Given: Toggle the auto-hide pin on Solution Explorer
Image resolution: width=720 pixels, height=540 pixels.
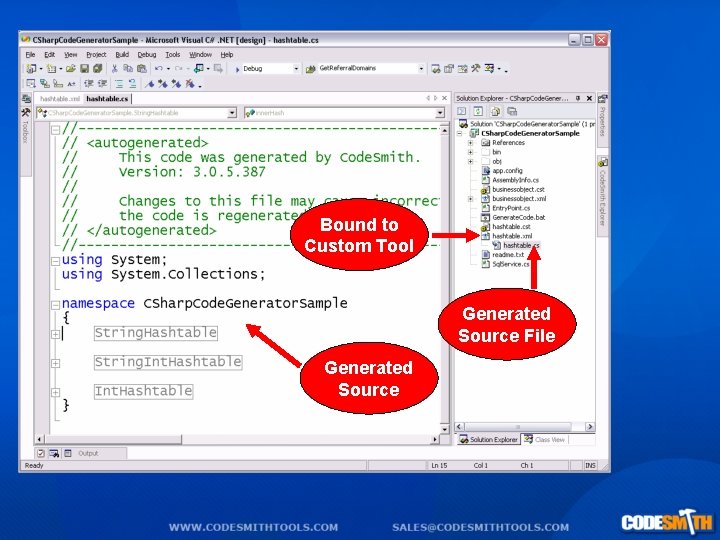Looking at the screenshot, I should pyautogui.click(x=578, y=98).
